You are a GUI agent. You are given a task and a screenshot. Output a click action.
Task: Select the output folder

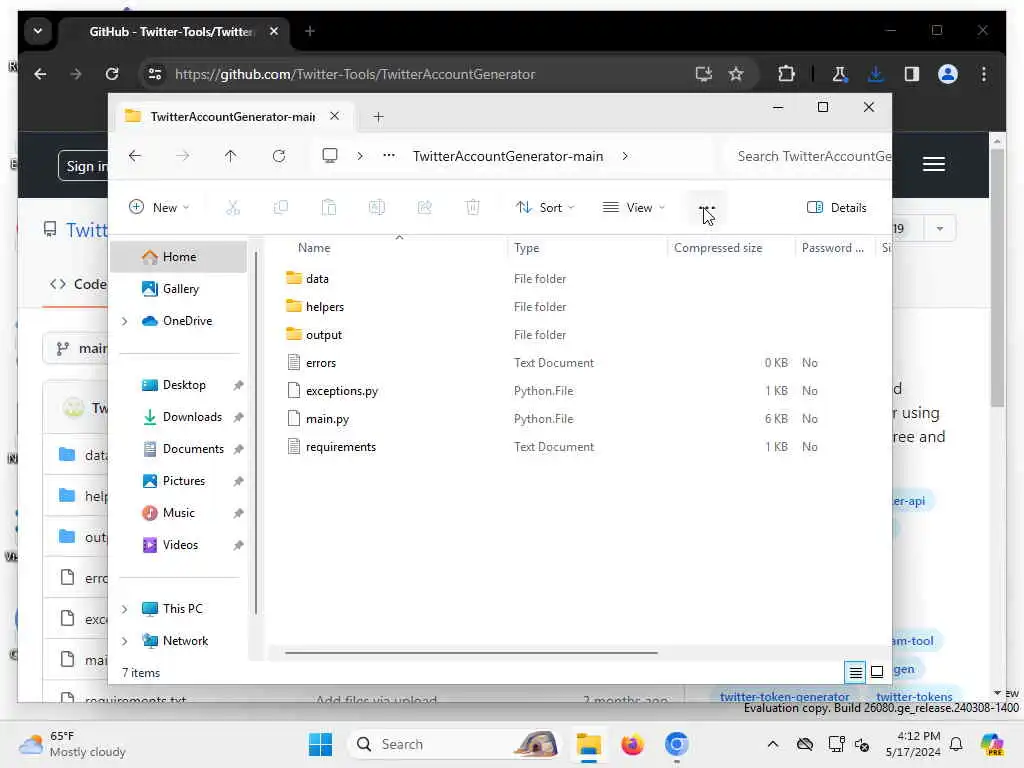[323, 335]
